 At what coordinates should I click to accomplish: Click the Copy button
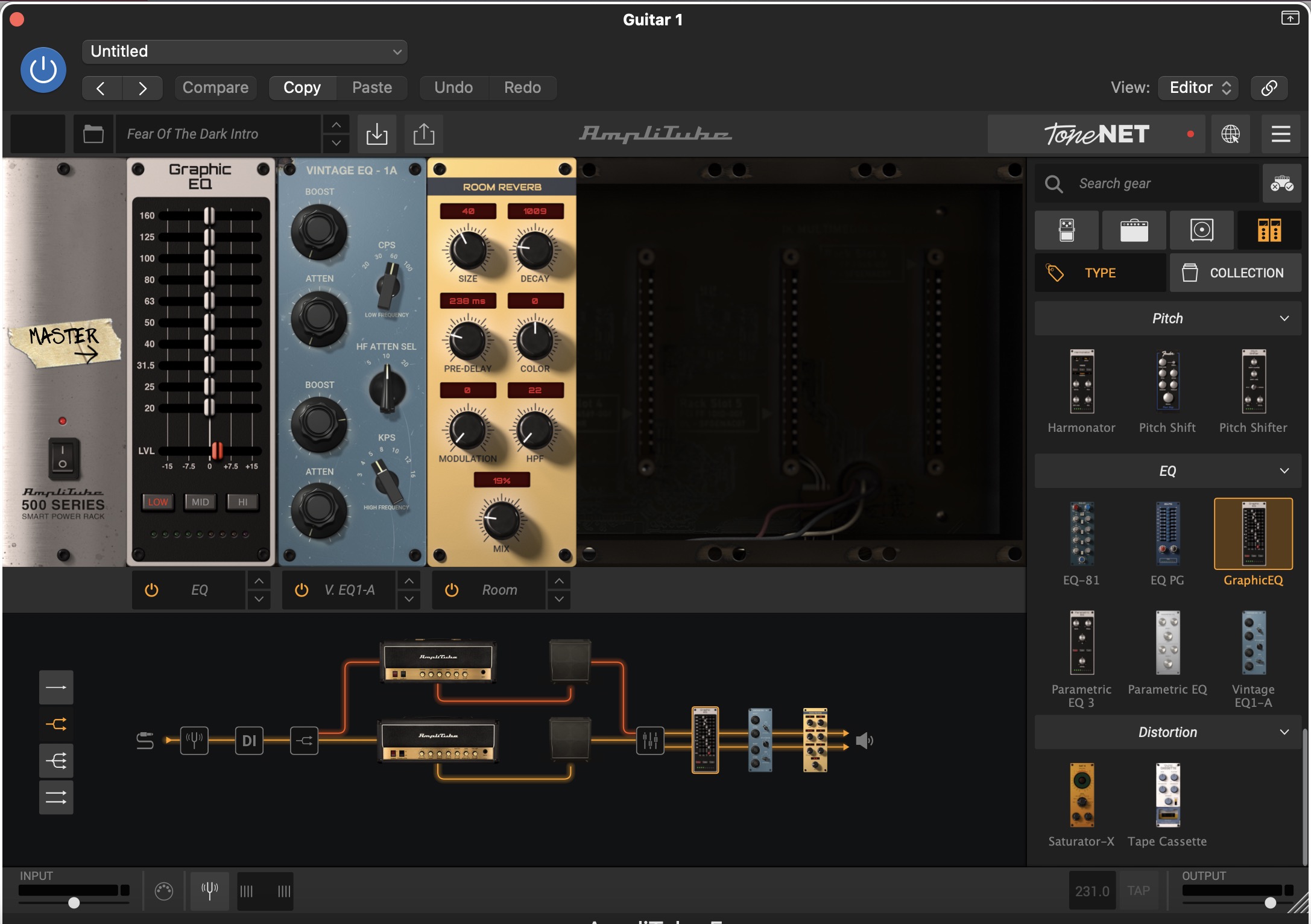pos(302,88)
